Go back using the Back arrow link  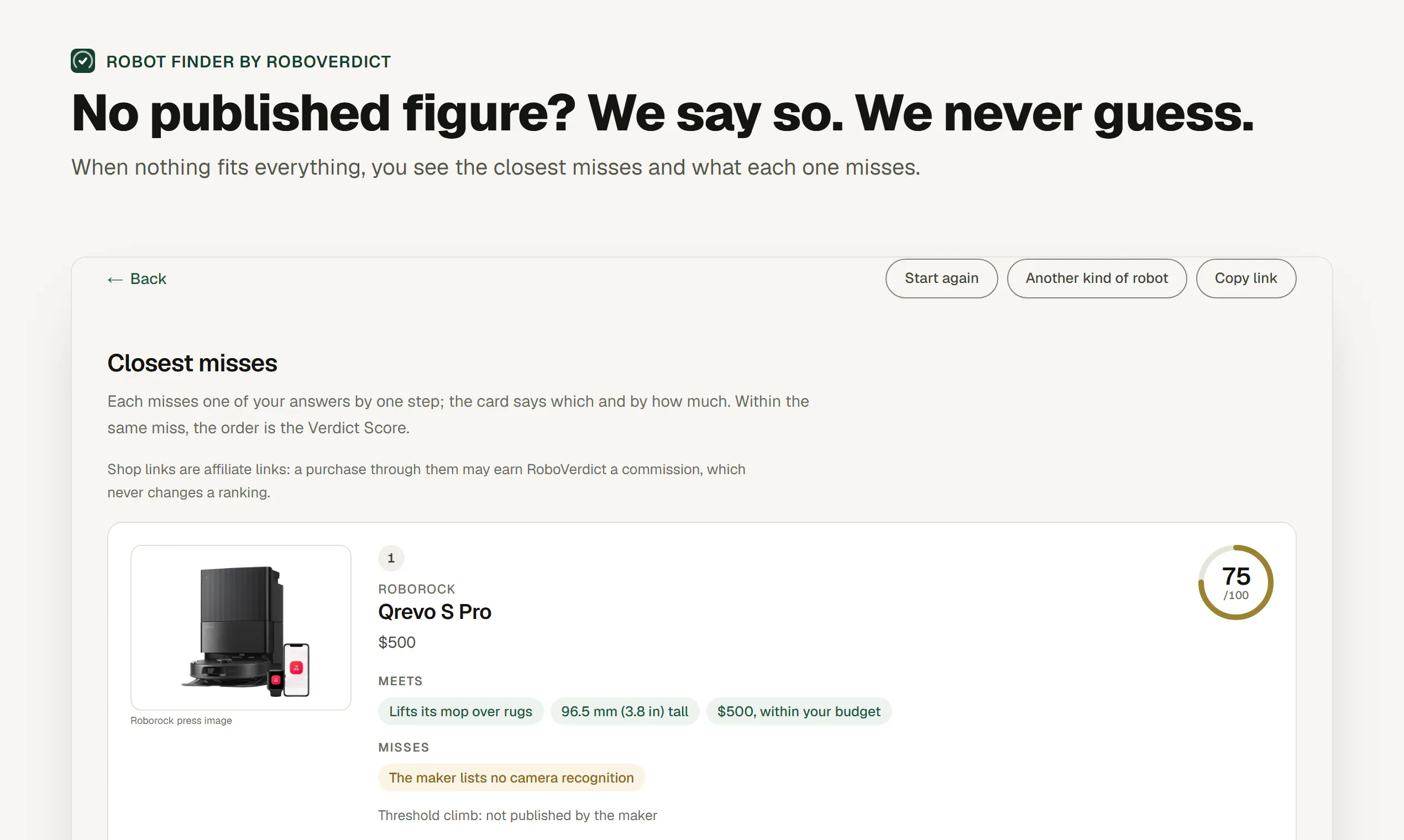(137, 279)
